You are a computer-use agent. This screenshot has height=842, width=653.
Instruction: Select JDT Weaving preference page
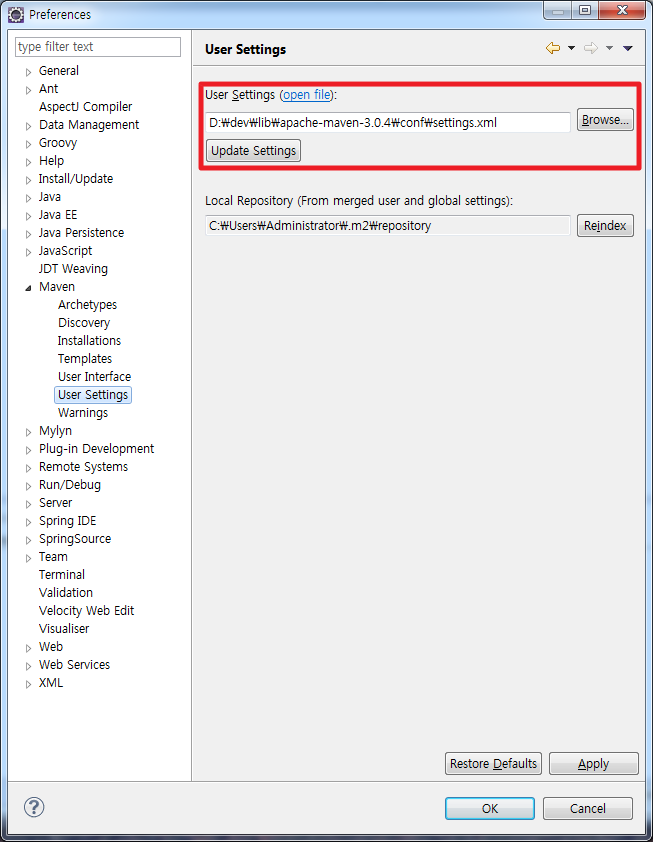click(x=73, y=268)
